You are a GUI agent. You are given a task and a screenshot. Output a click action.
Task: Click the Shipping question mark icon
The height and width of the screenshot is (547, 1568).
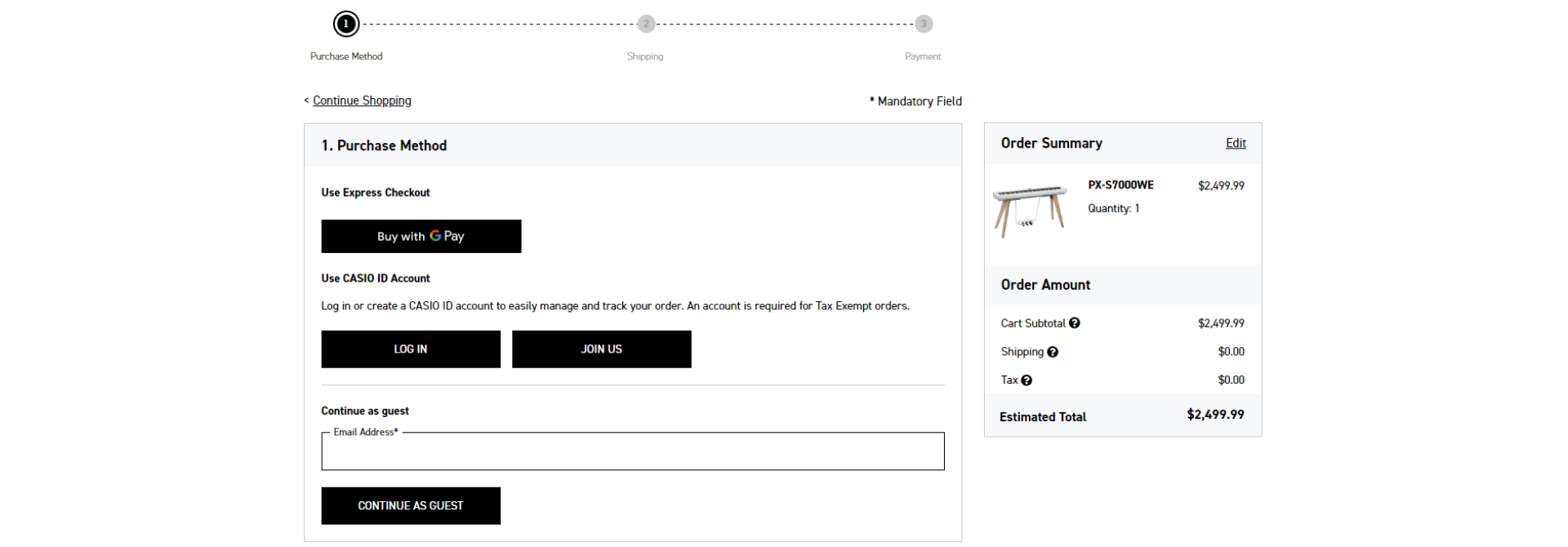click(x=1053, y=352)
